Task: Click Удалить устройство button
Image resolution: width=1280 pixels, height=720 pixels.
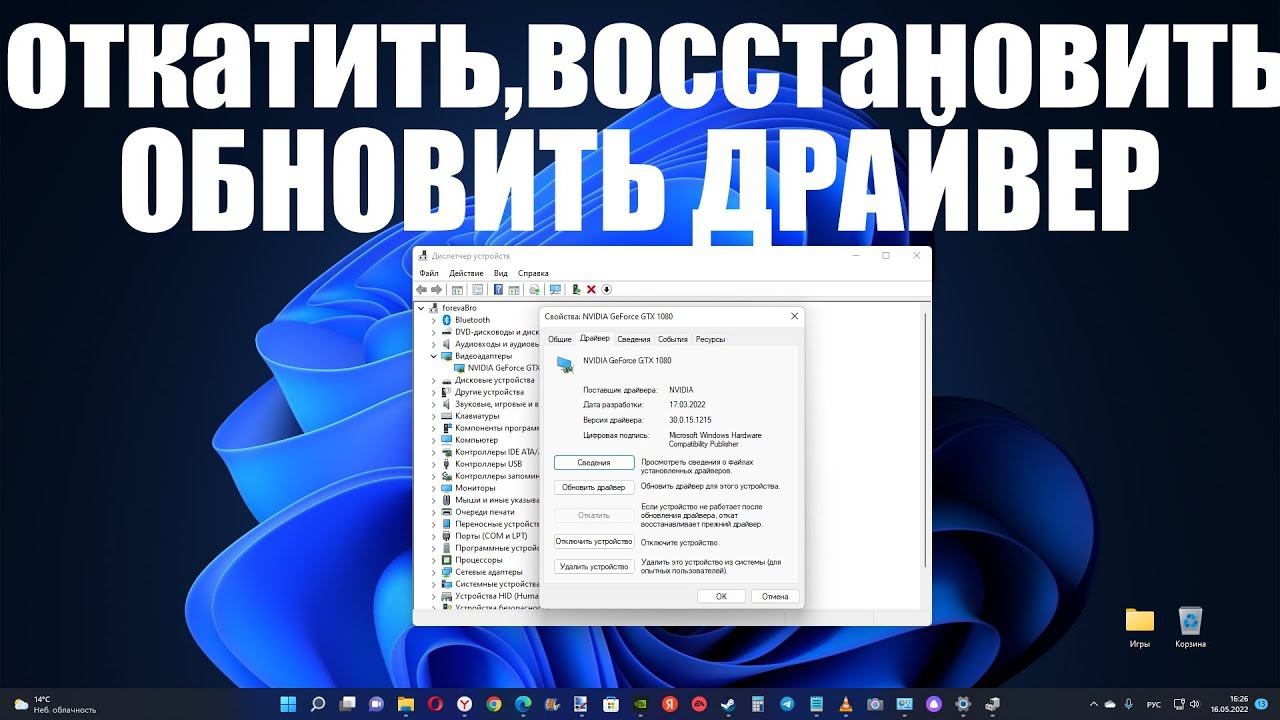Action: [594, 567]
